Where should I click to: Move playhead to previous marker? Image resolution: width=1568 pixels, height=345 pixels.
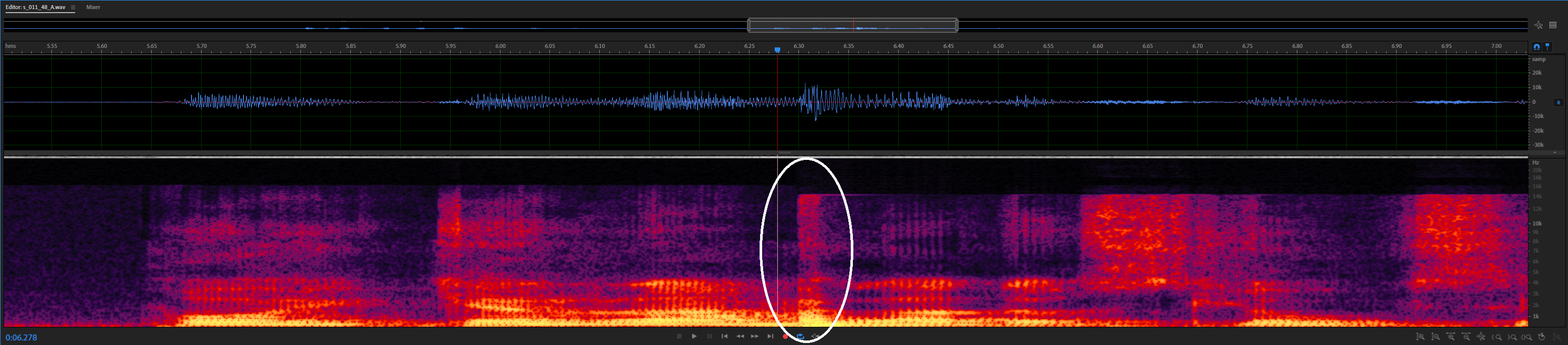pos(724,336)
